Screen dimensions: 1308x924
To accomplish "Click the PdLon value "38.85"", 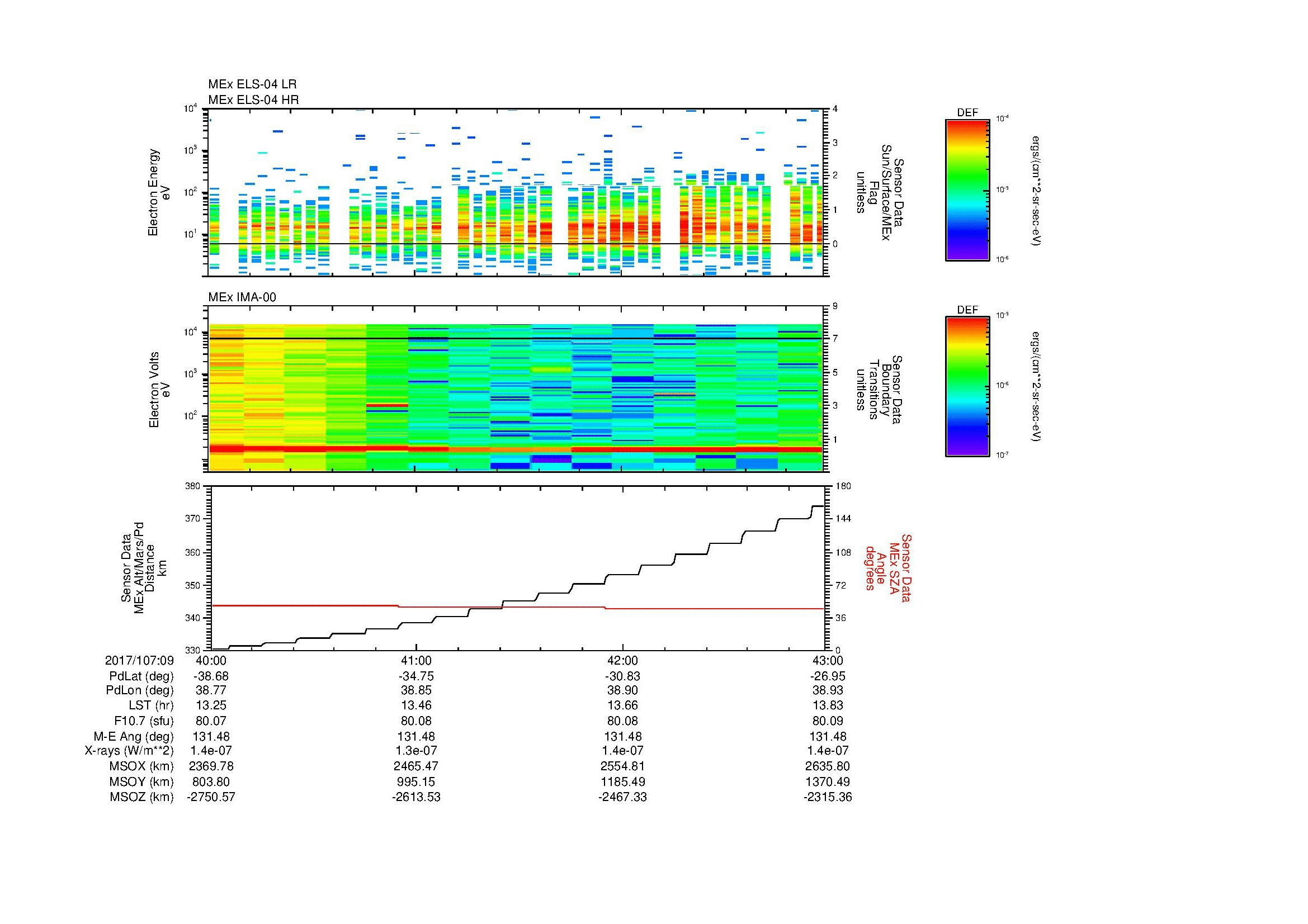I will pyautogui.click(x=417, y=690).
